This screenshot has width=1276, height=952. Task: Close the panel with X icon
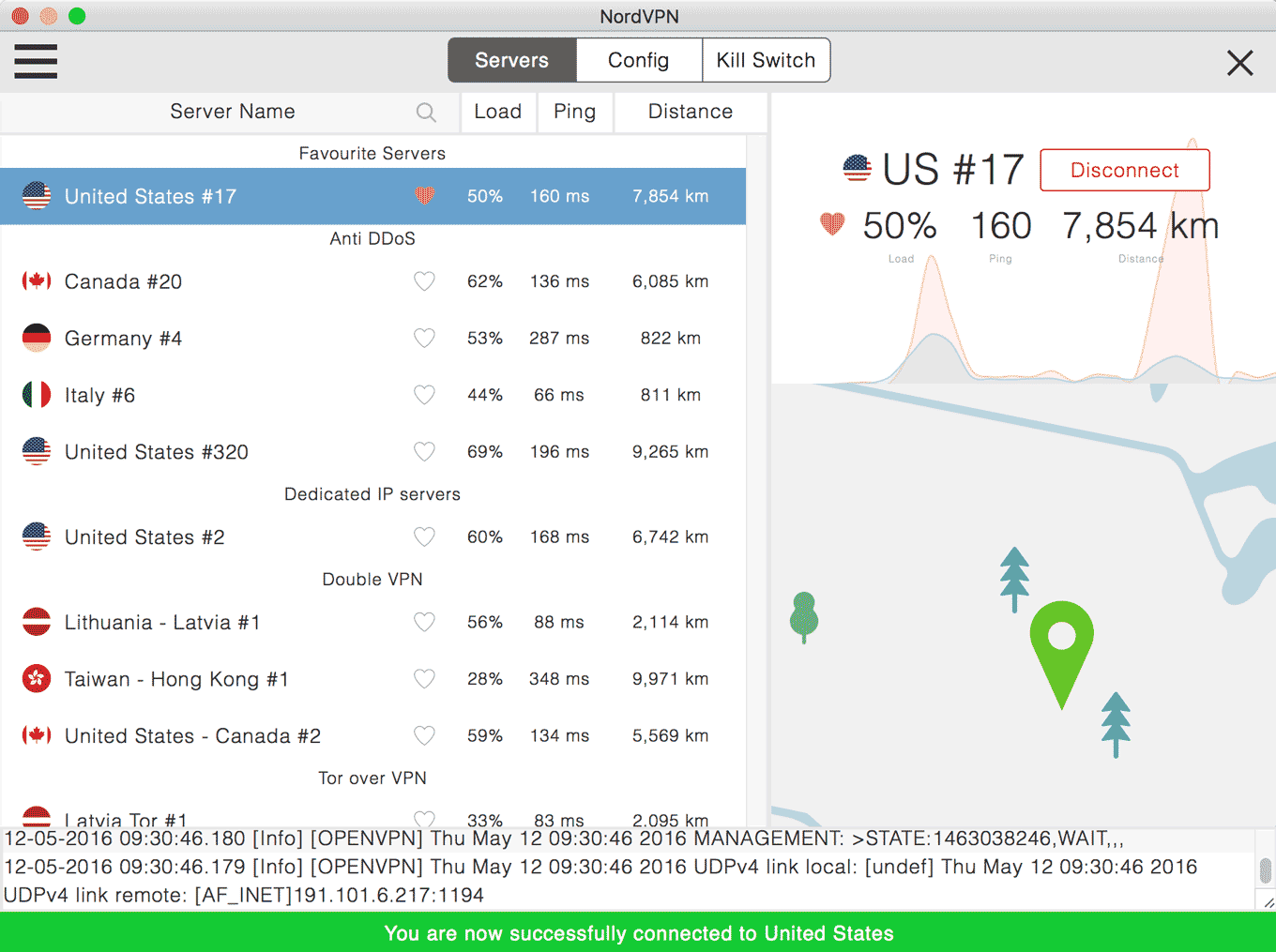(x=1239, y=63)
